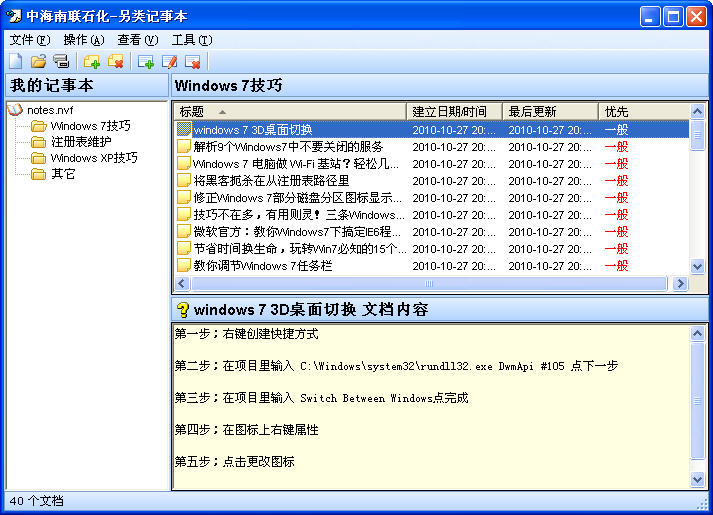This screenshot has height=515, width=713.
Task: Open the 查看(V) menu
Action: (x=138, y=40)
